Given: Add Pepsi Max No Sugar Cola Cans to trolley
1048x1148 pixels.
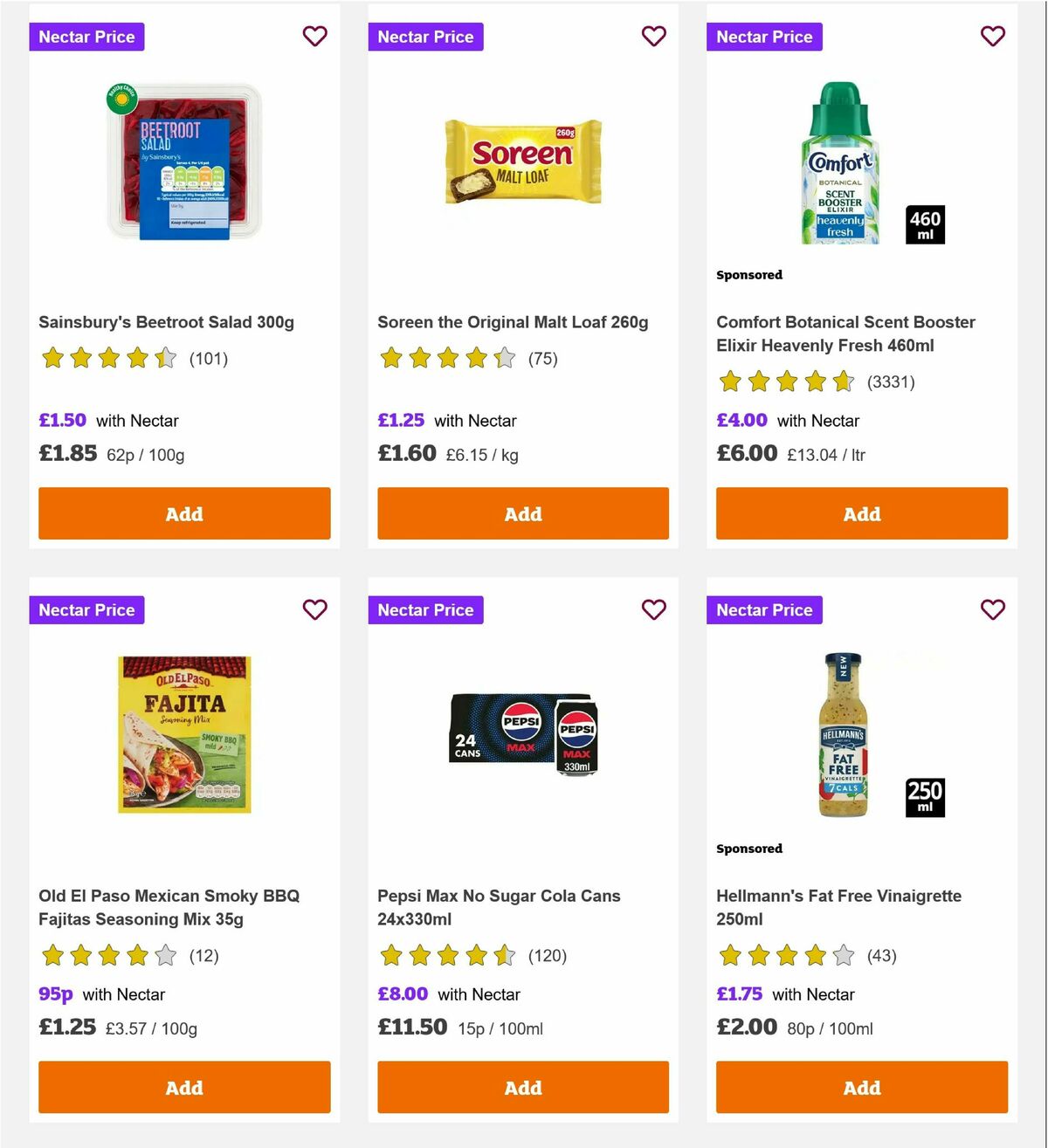Looking at the screenshot, I should [x=522, y=1088].
